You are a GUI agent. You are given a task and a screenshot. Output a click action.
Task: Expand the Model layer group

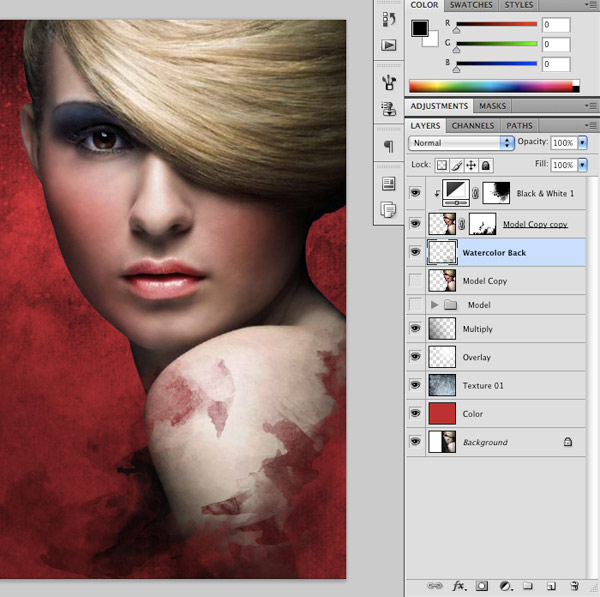[x=434, y=305]
